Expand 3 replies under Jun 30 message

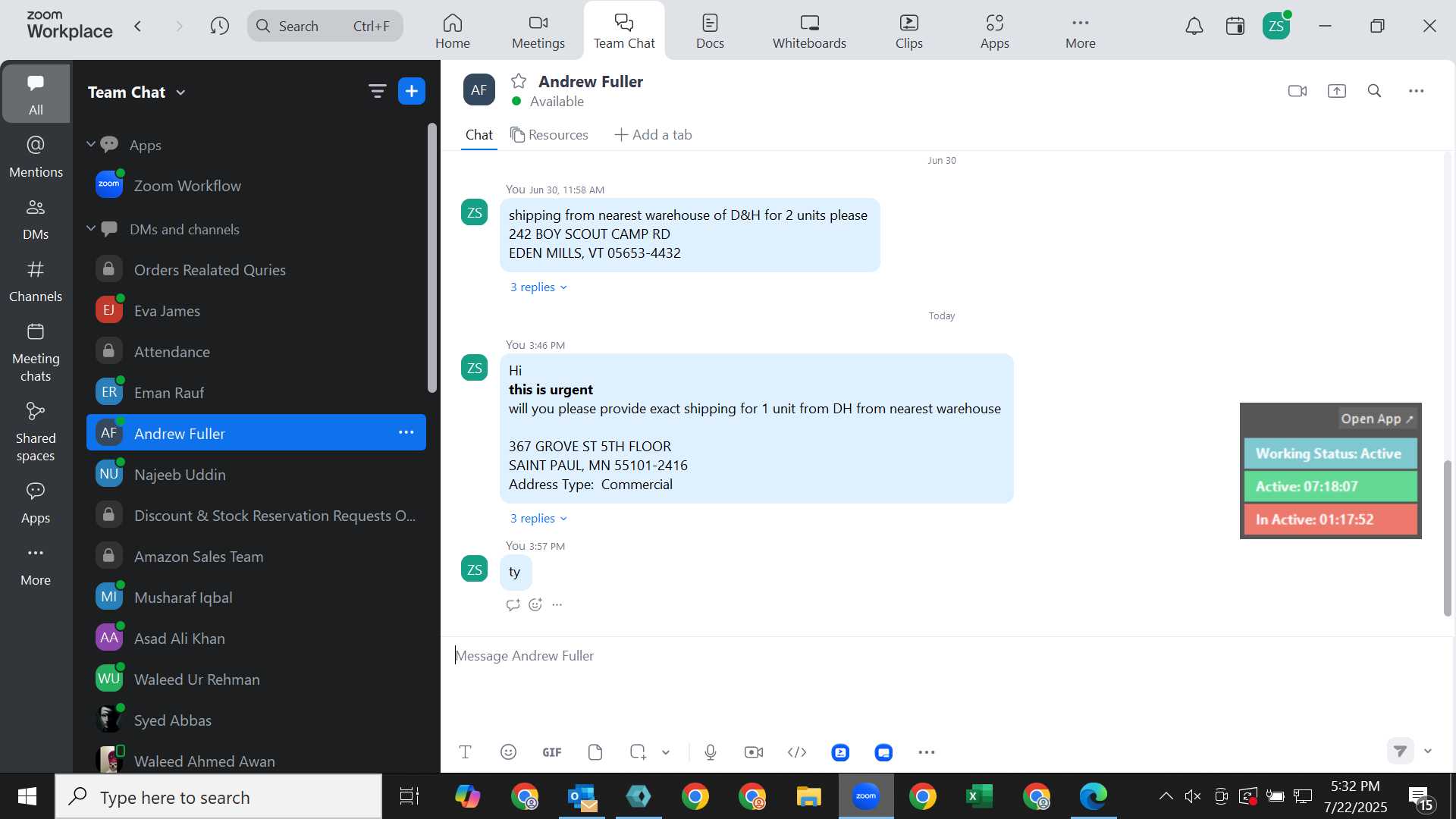pyautogui.click(x=538, y=287)
